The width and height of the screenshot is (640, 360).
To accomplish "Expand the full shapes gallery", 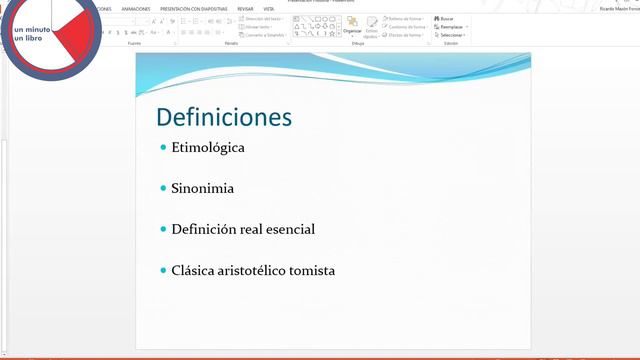I will tap(339, 34).
